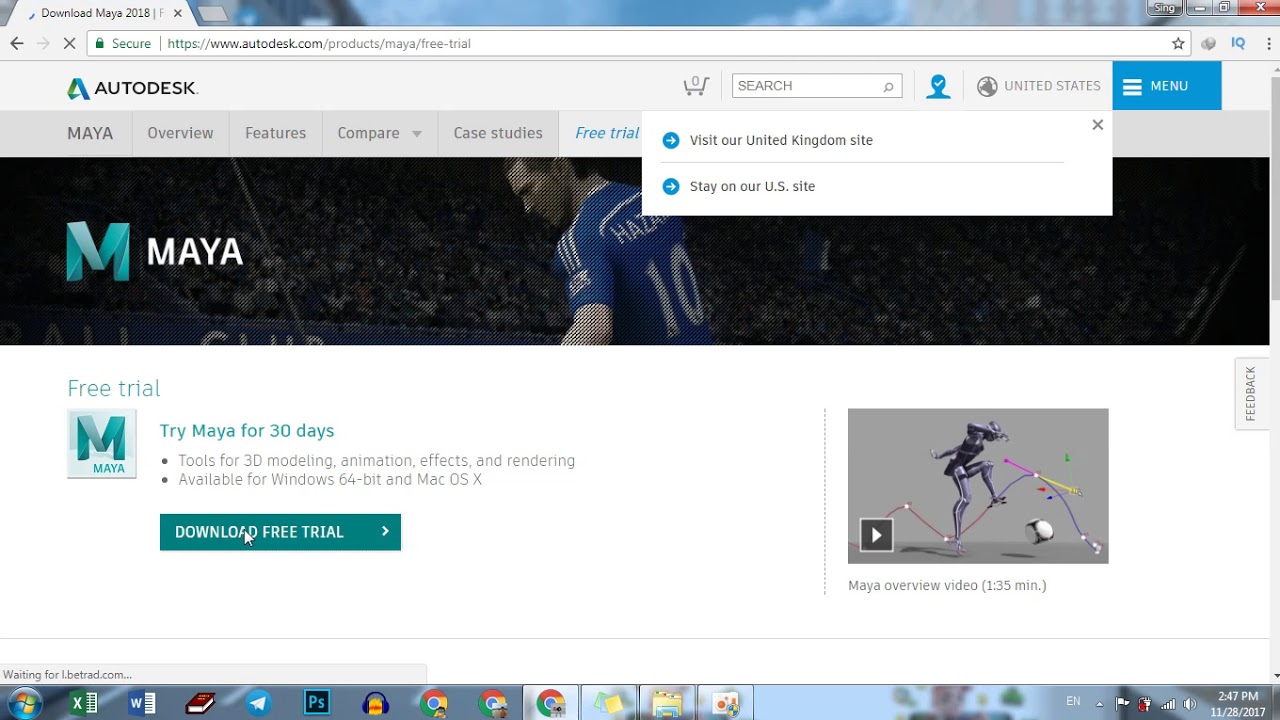
Task: Open the Action Center flag icon
Action: click(1122, 704)
